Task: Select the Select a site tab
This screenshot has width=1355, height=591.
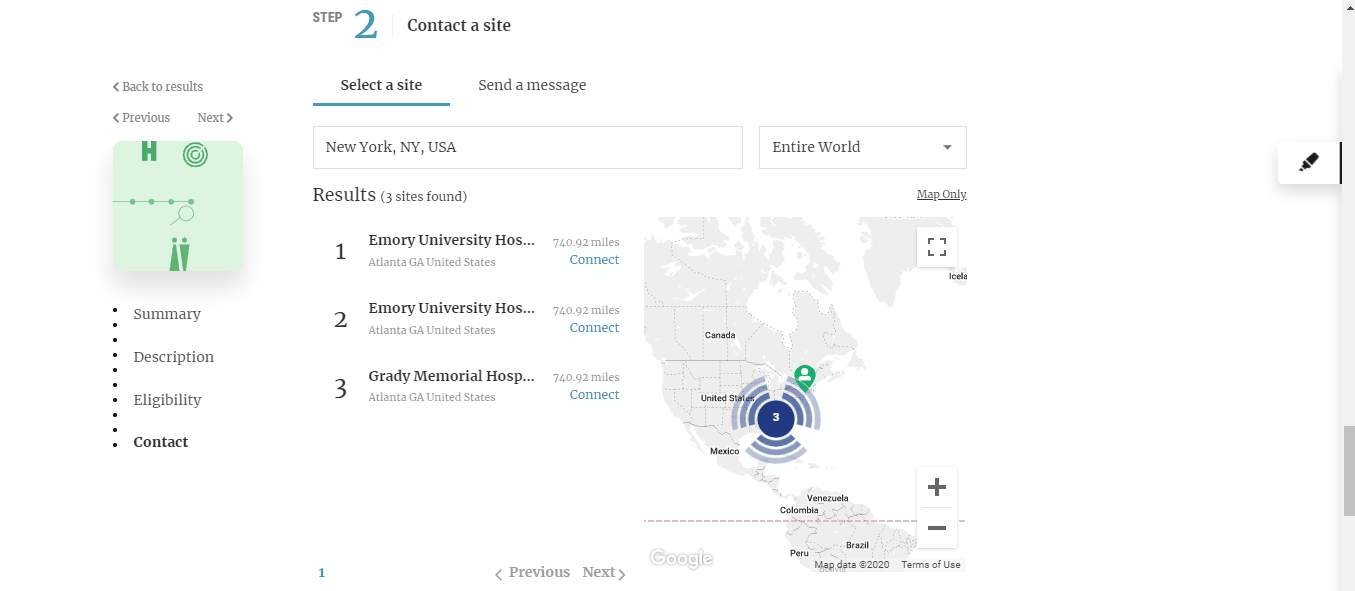Action: (x=381, y=85)
